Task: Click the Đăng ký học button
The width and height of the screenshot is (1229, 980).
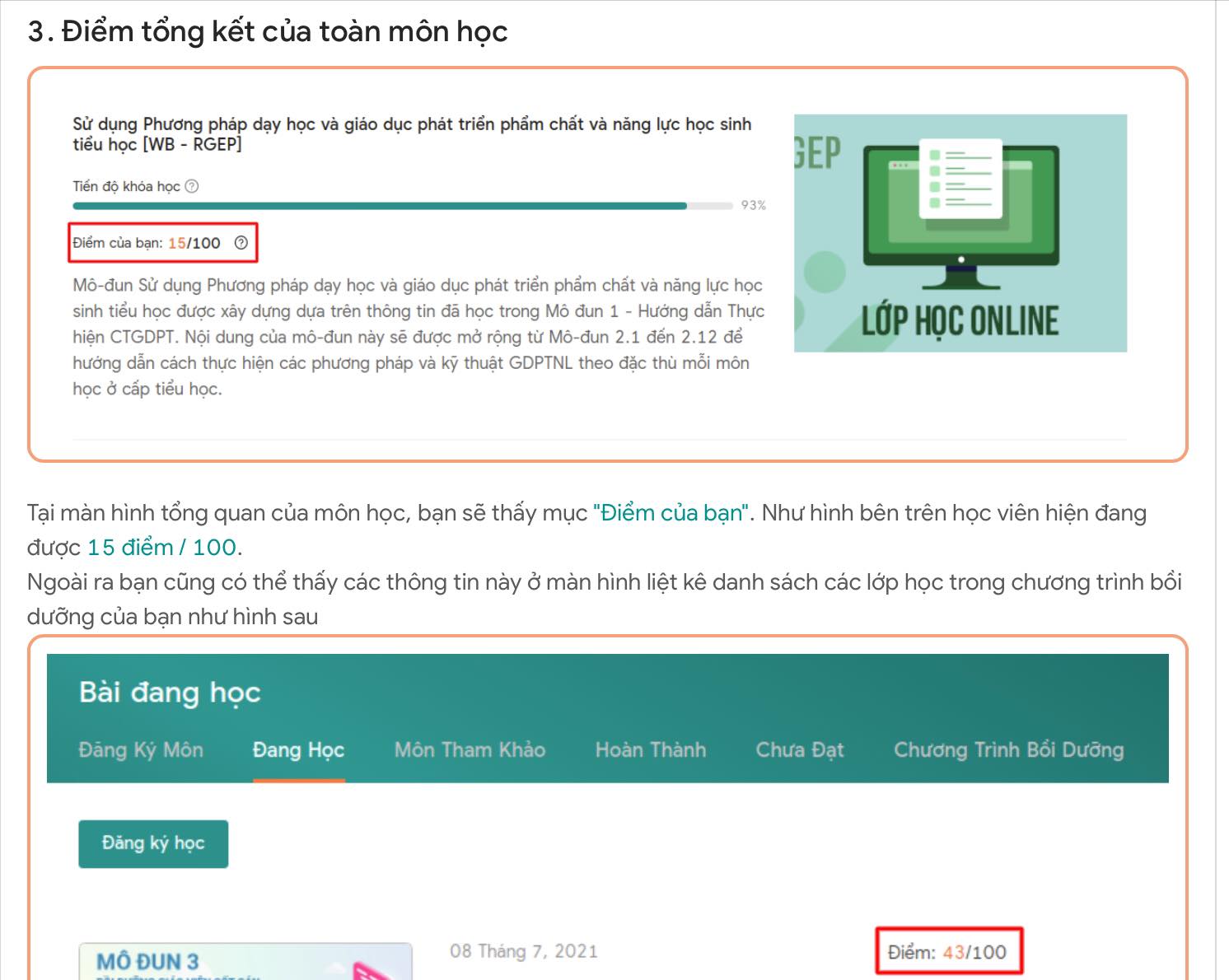Action: 152,842
